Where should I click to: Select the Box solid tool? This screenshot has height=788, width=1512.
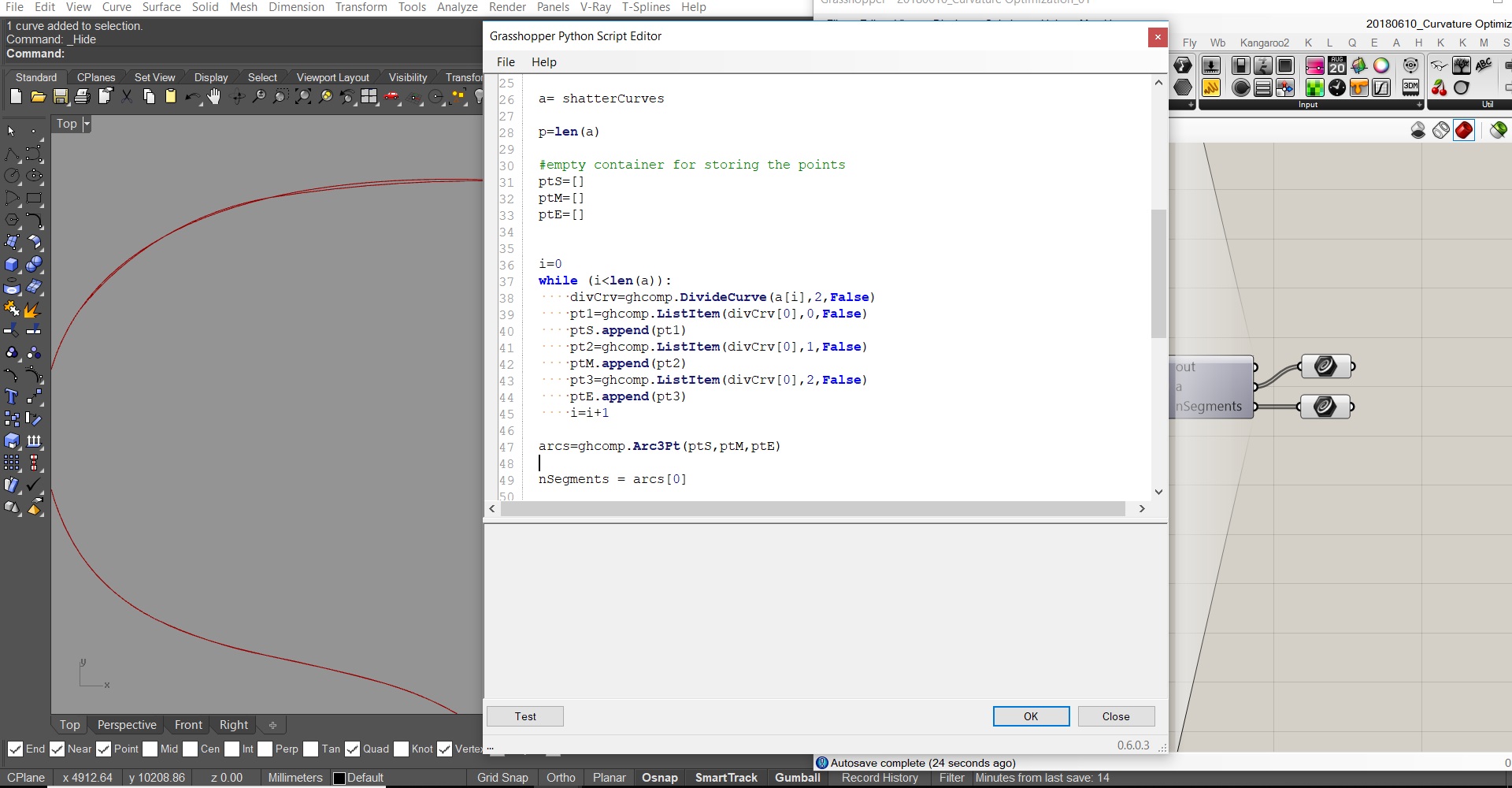(x=12, y=265)
